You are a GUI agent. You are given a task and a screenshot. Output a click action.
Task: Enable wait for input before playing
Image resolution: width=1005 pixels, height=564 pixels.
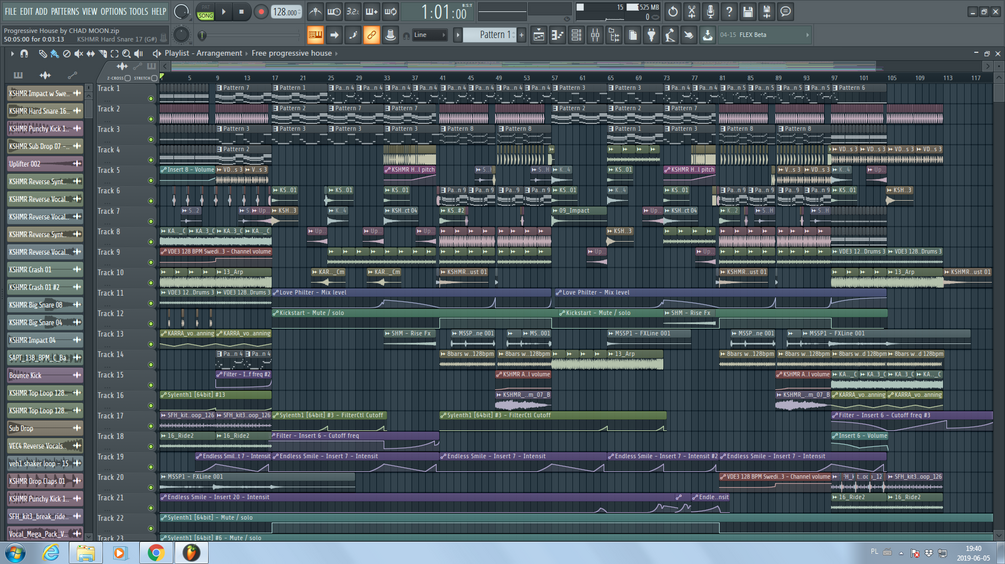pos(334,12)
